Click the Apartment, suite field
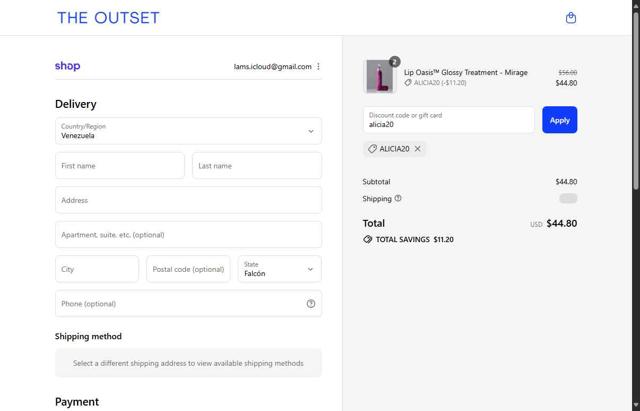 [x=188, y=235]
